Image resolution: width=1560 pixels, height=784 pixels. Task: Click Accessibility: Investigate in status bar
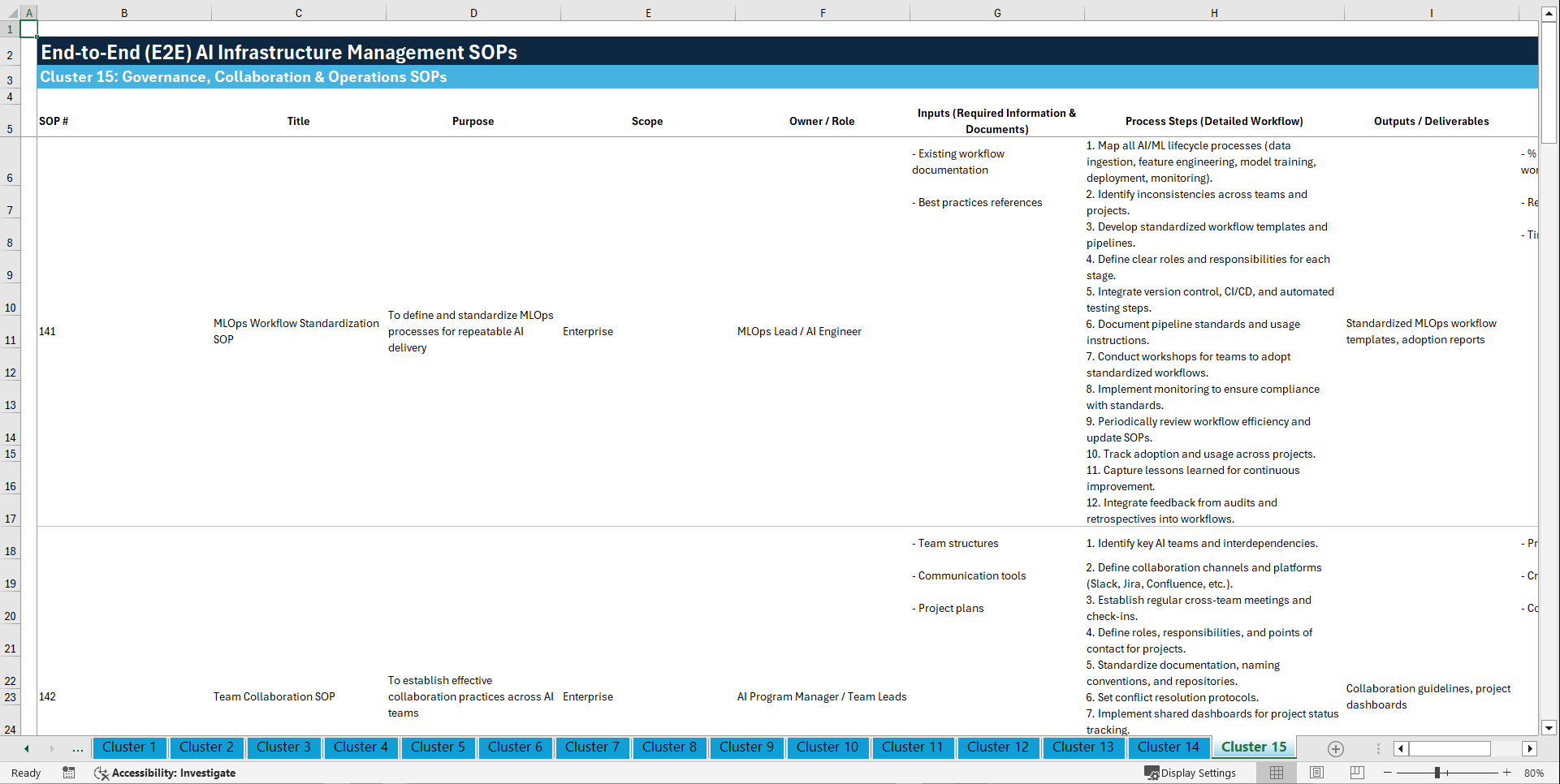(x=173, y=773)
